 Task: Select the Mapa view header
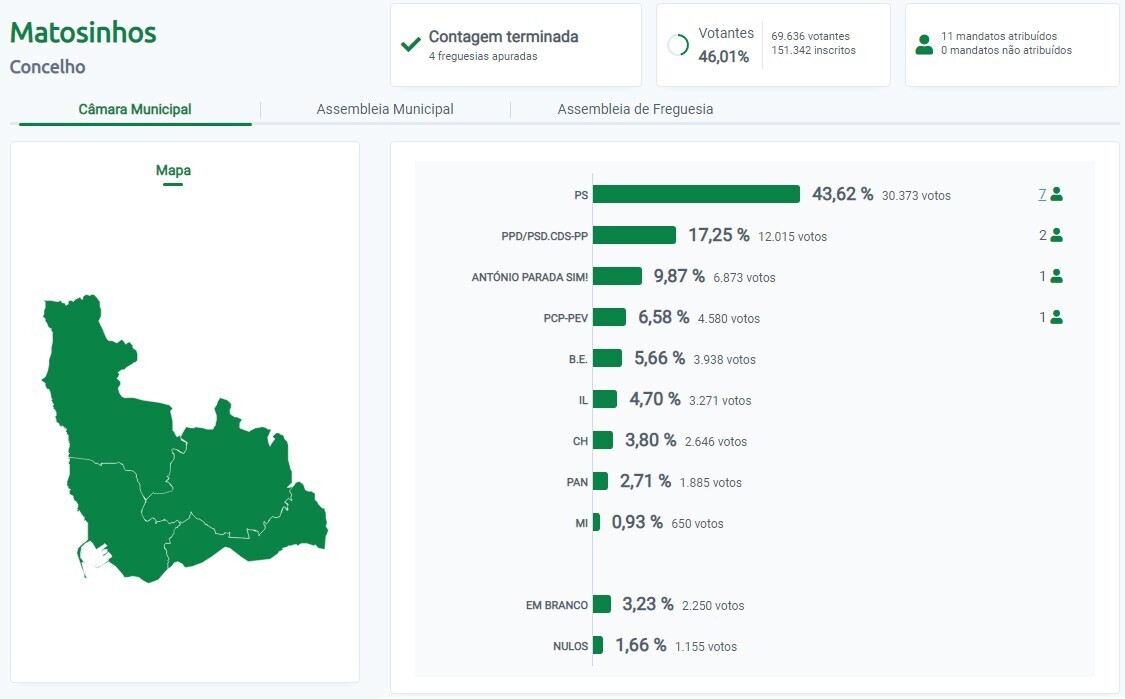tap(173, 170)
